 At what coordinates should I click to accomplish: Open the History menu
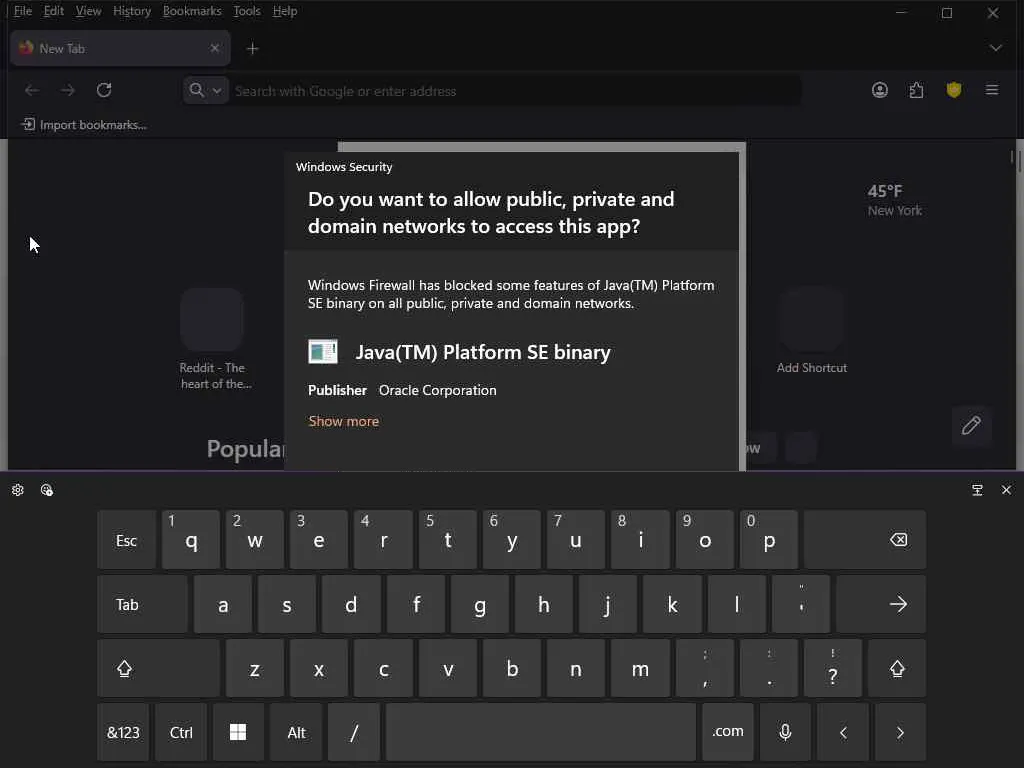tap(132, 11)
